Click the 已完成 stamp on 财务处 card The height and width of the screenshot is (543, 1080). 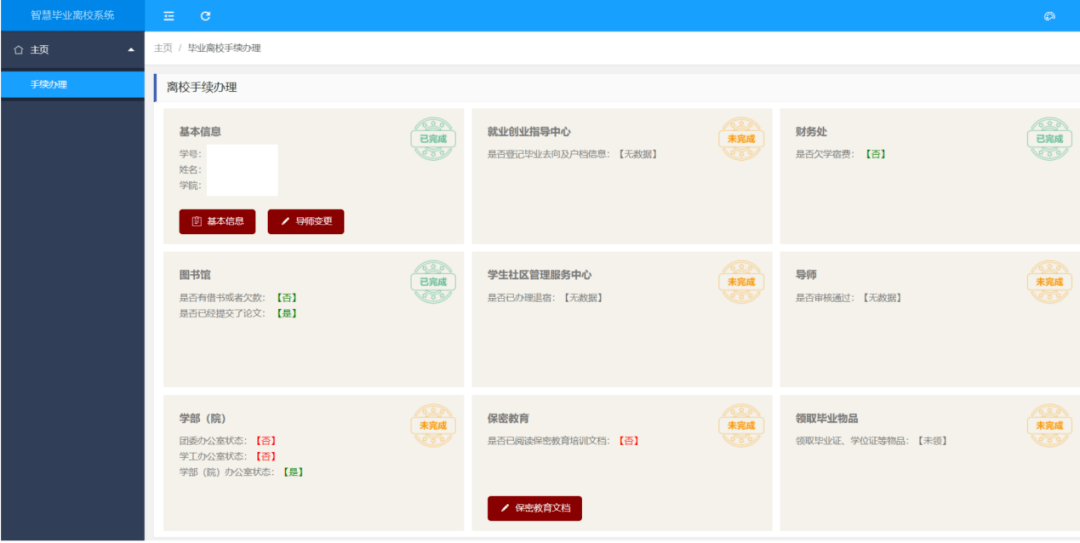(1050, 139)
